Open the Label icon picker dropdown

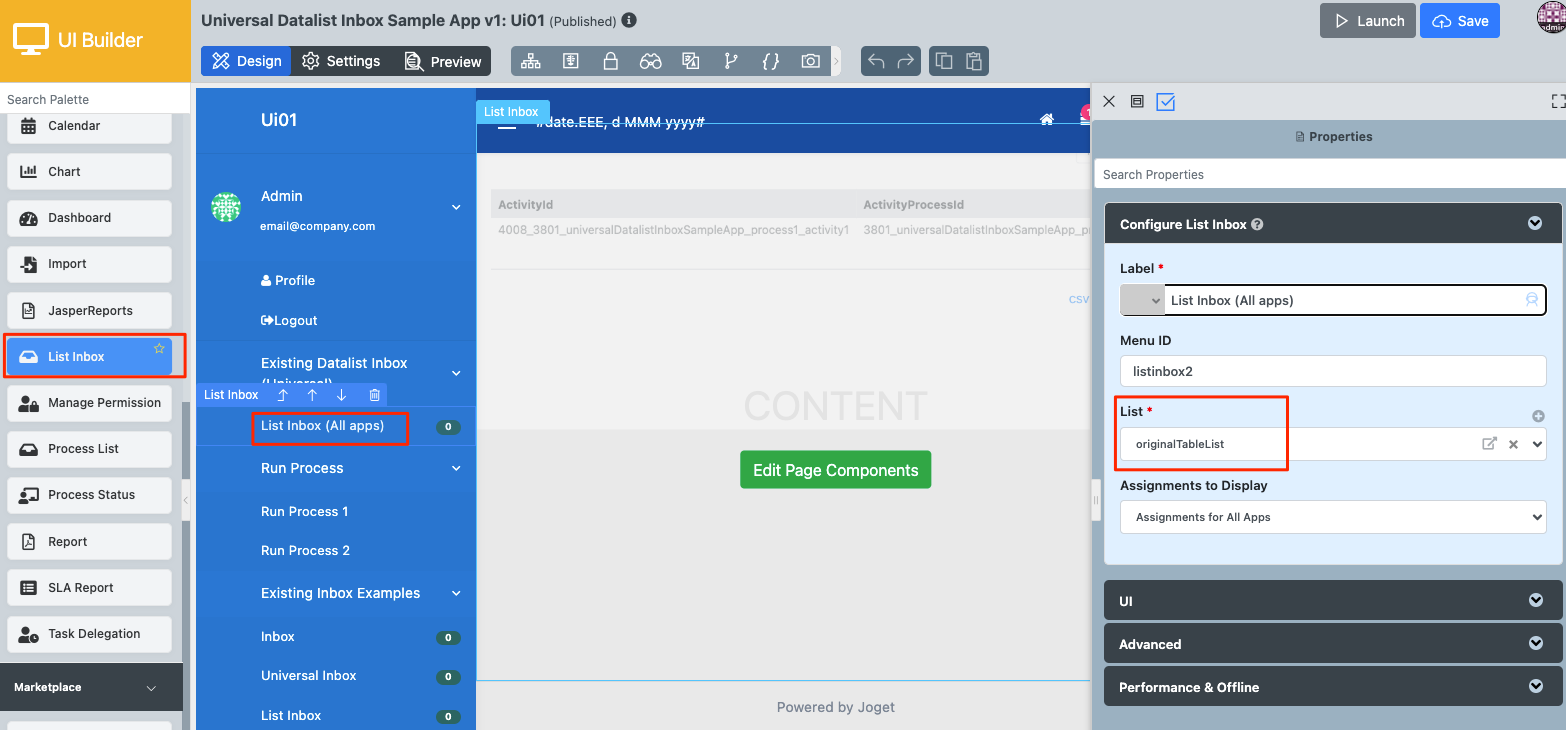[x=1143, y=300]
